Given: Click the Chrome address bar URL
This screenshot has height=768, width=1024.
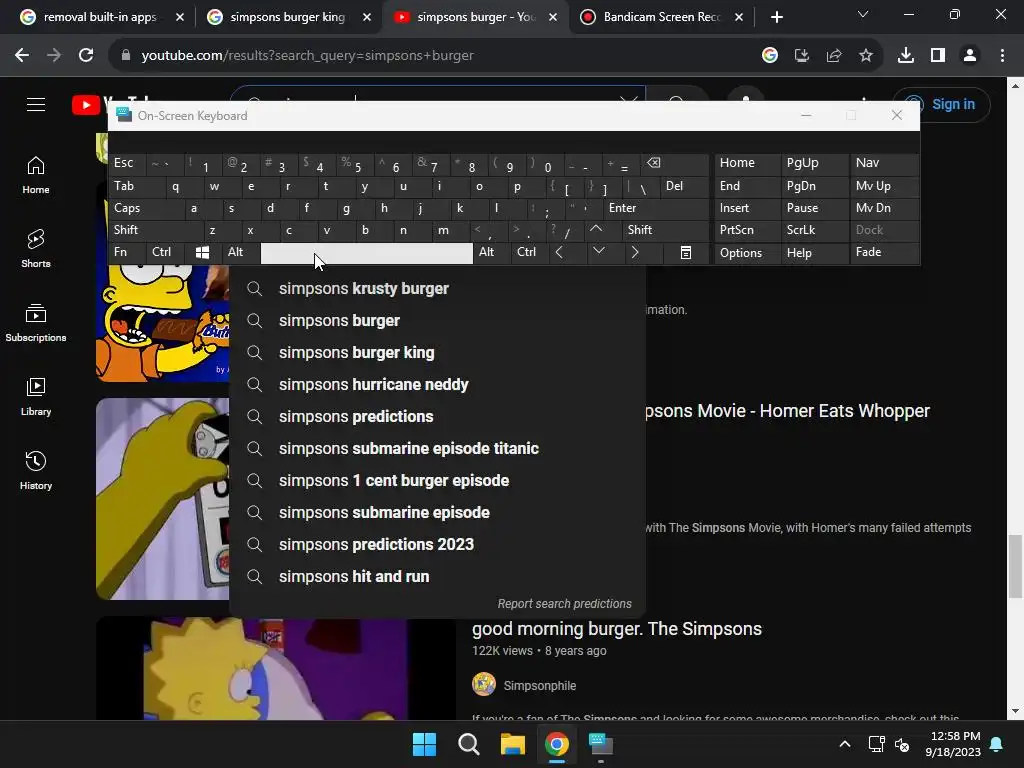Looking at the screenshot, I should [x=307, y=56].
